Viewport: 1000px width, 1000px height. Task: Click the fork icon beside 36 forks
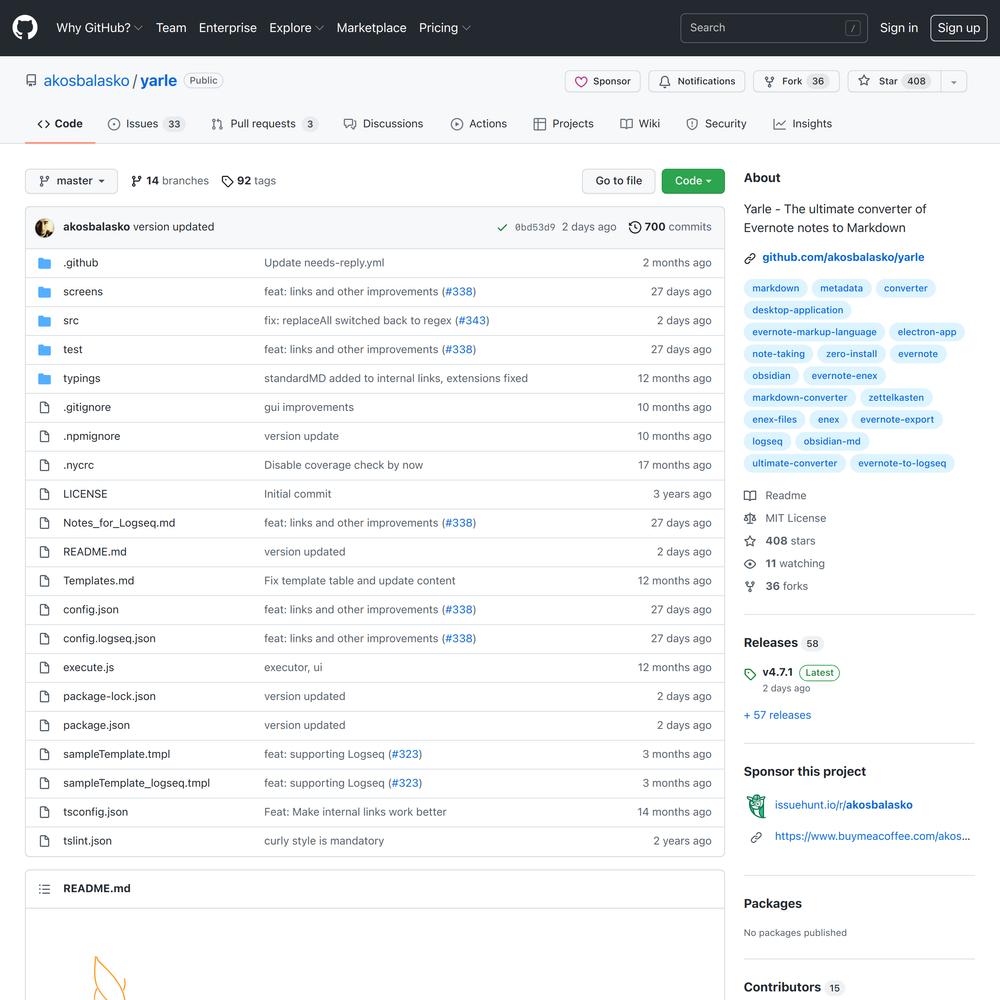point(750,586)
